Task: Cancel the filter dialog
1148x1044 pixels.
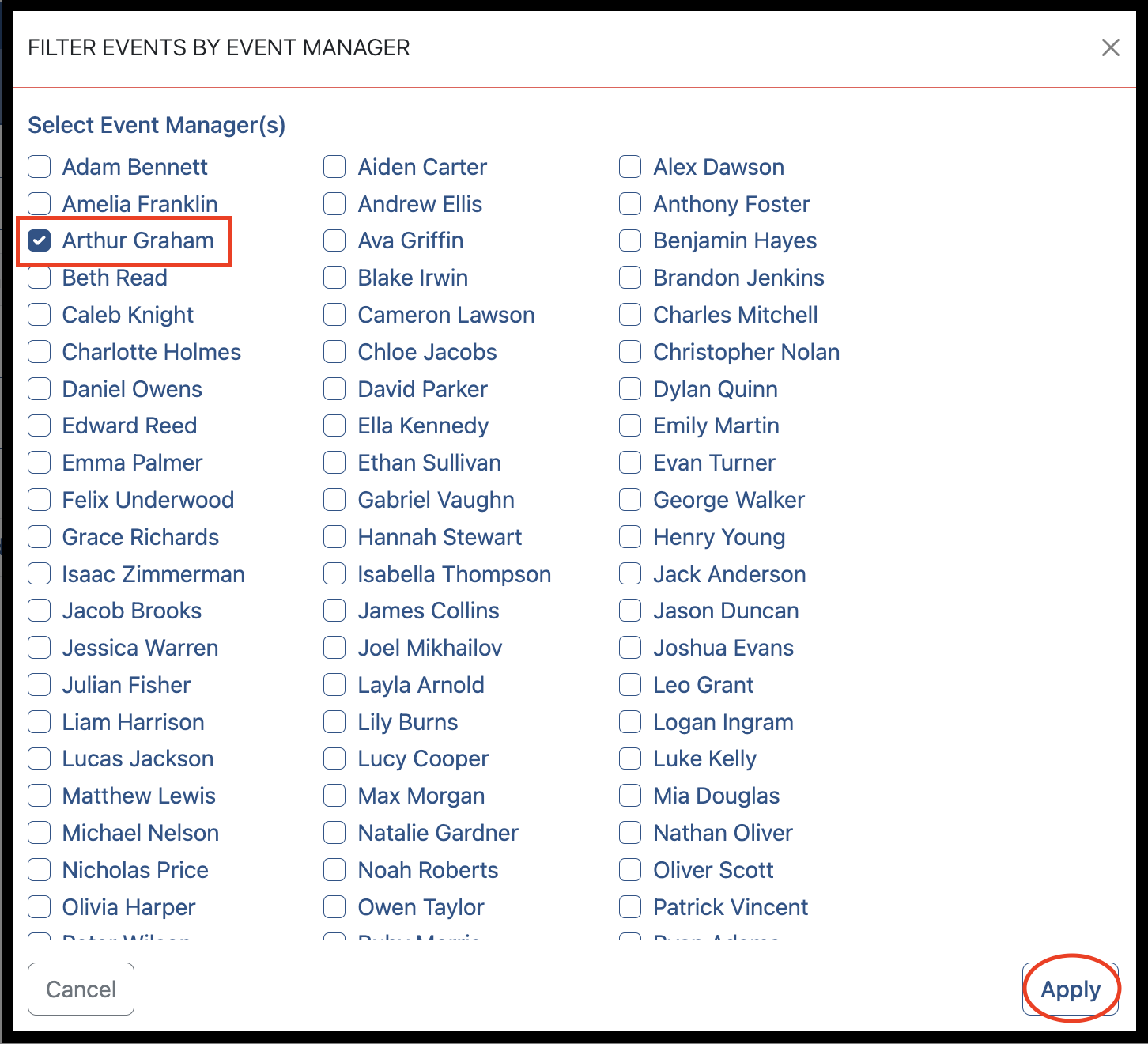Action: 81,989
